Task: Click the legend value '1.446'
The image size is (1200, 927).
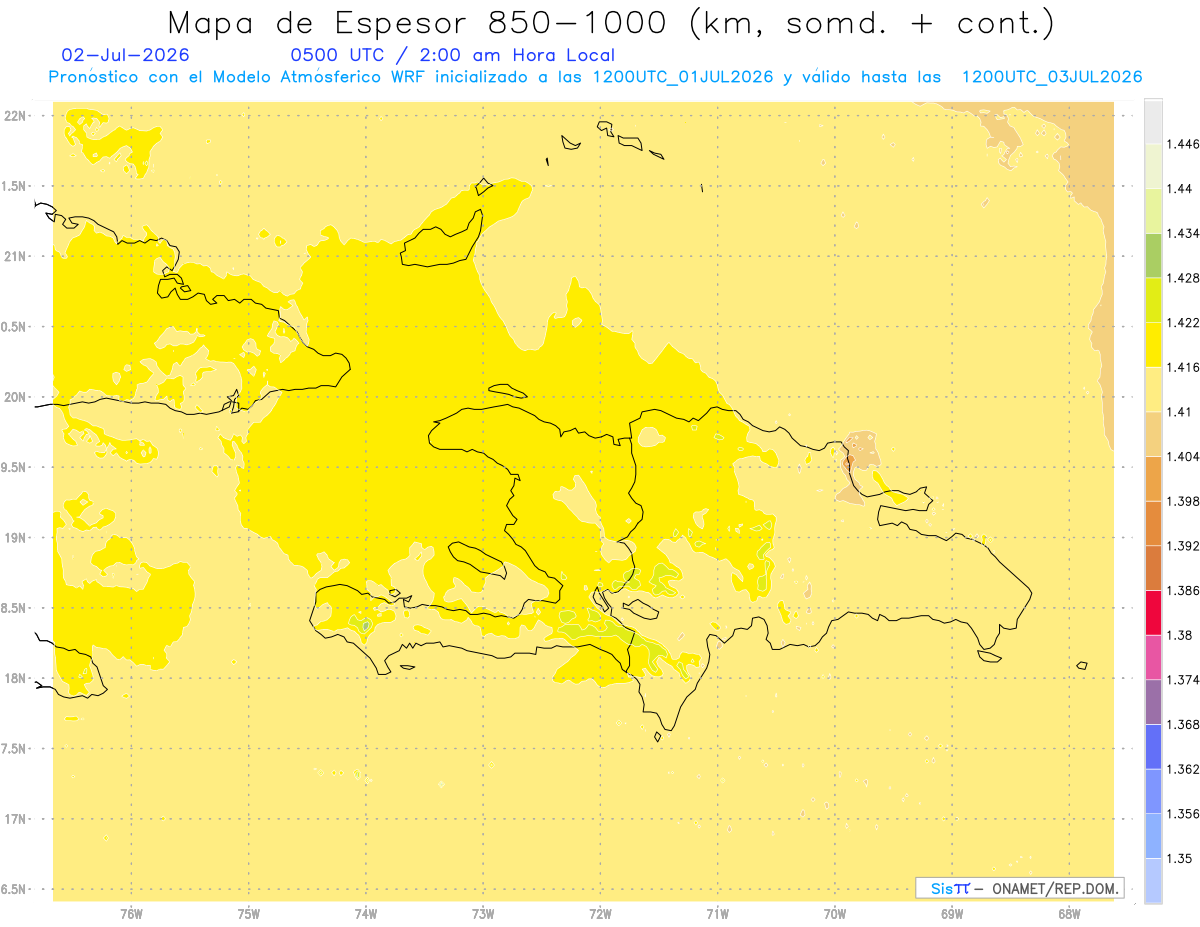Action: 1183,144
